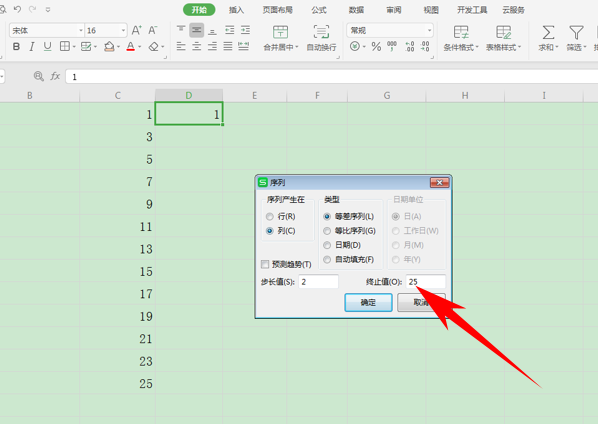Image resolution: width=598 pixels, height=424 pixels.
Task: Open the red font color picker
Action: [140, 47]
